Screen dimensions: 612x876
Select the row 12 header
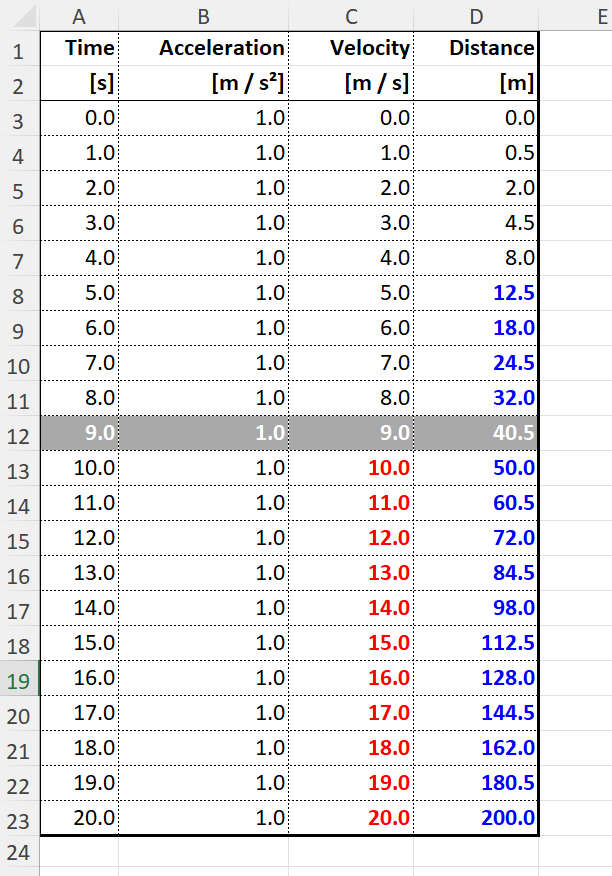(20, 434)
